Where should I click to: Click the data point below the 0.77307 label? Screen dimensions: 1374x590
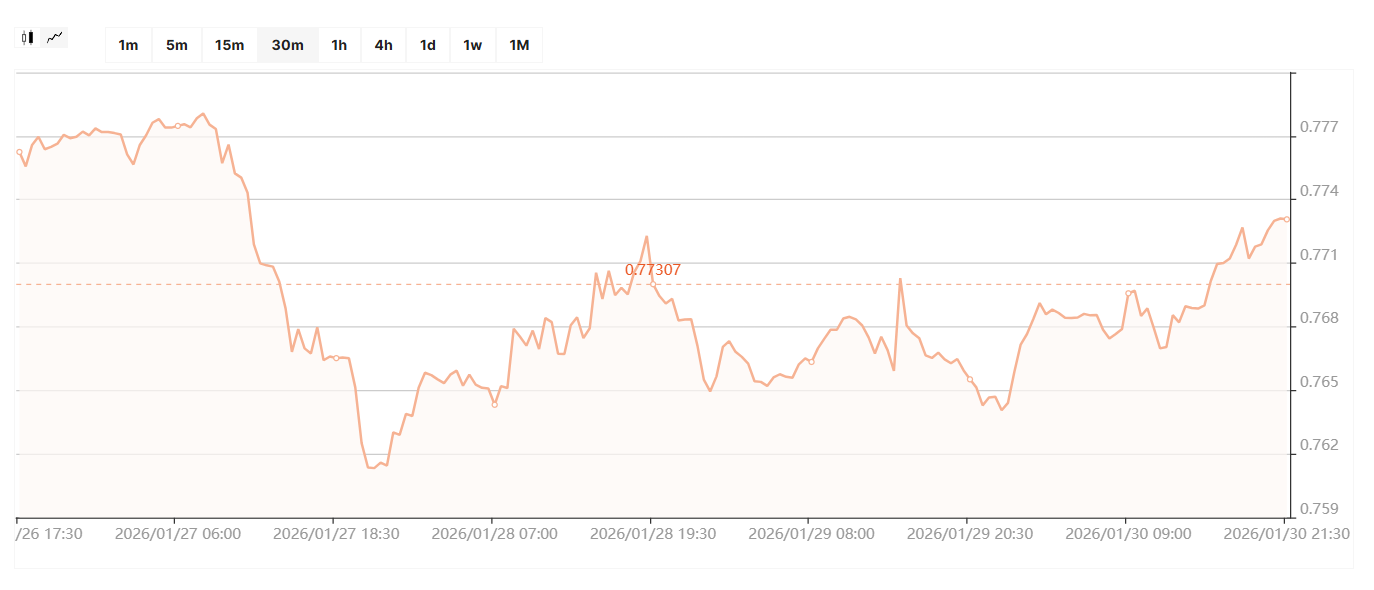coord(653,284)
